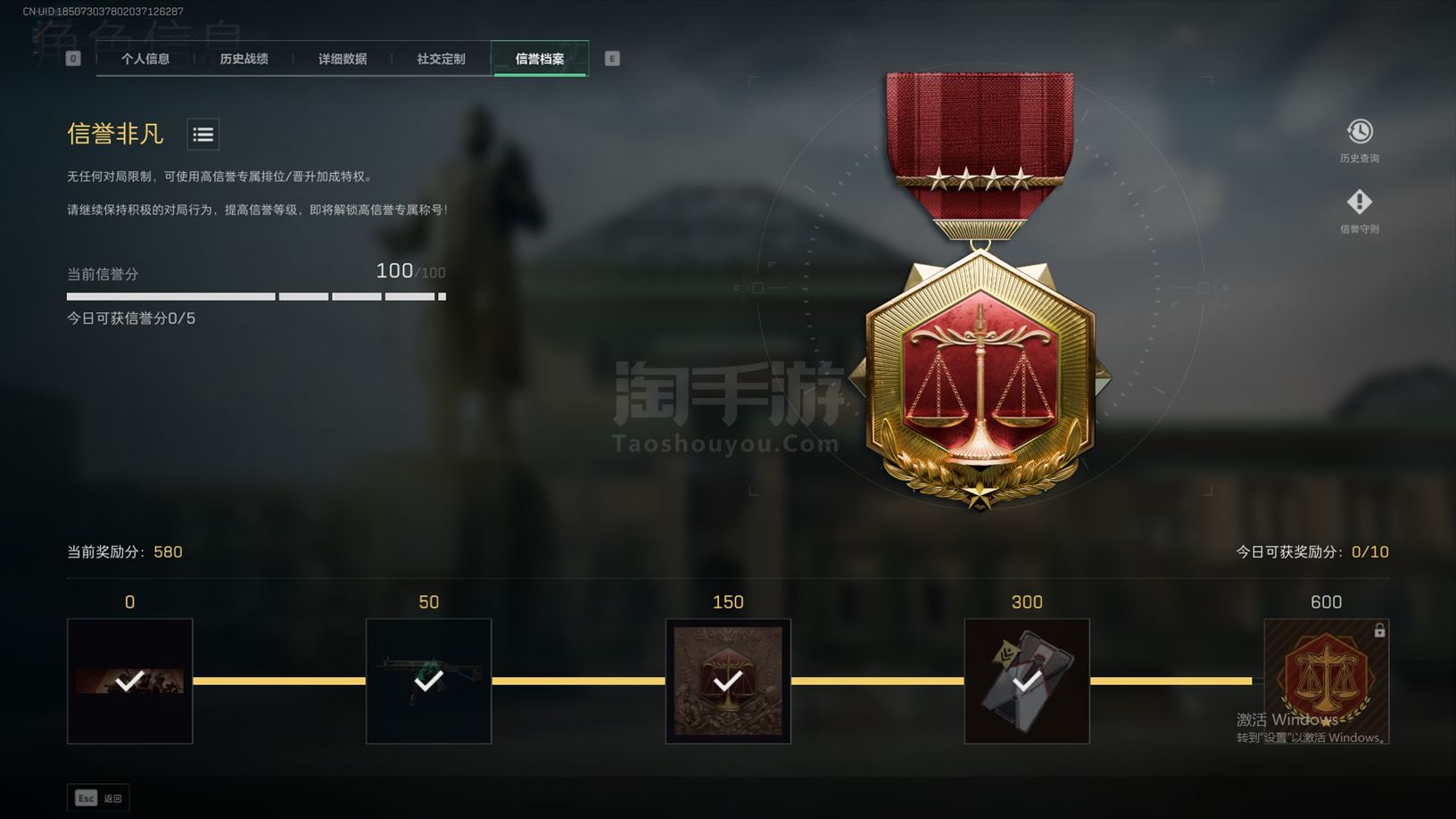Switch to the 历史战绩 tab

(244, 59)
